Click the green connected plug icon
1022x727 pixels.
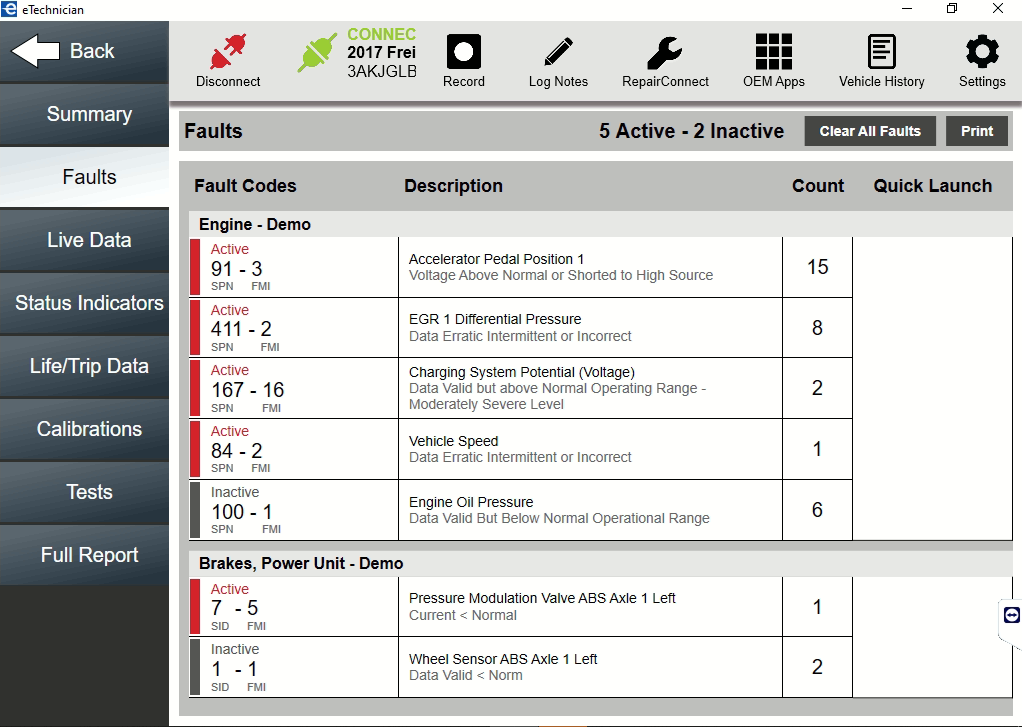click(x=317, y=52)
